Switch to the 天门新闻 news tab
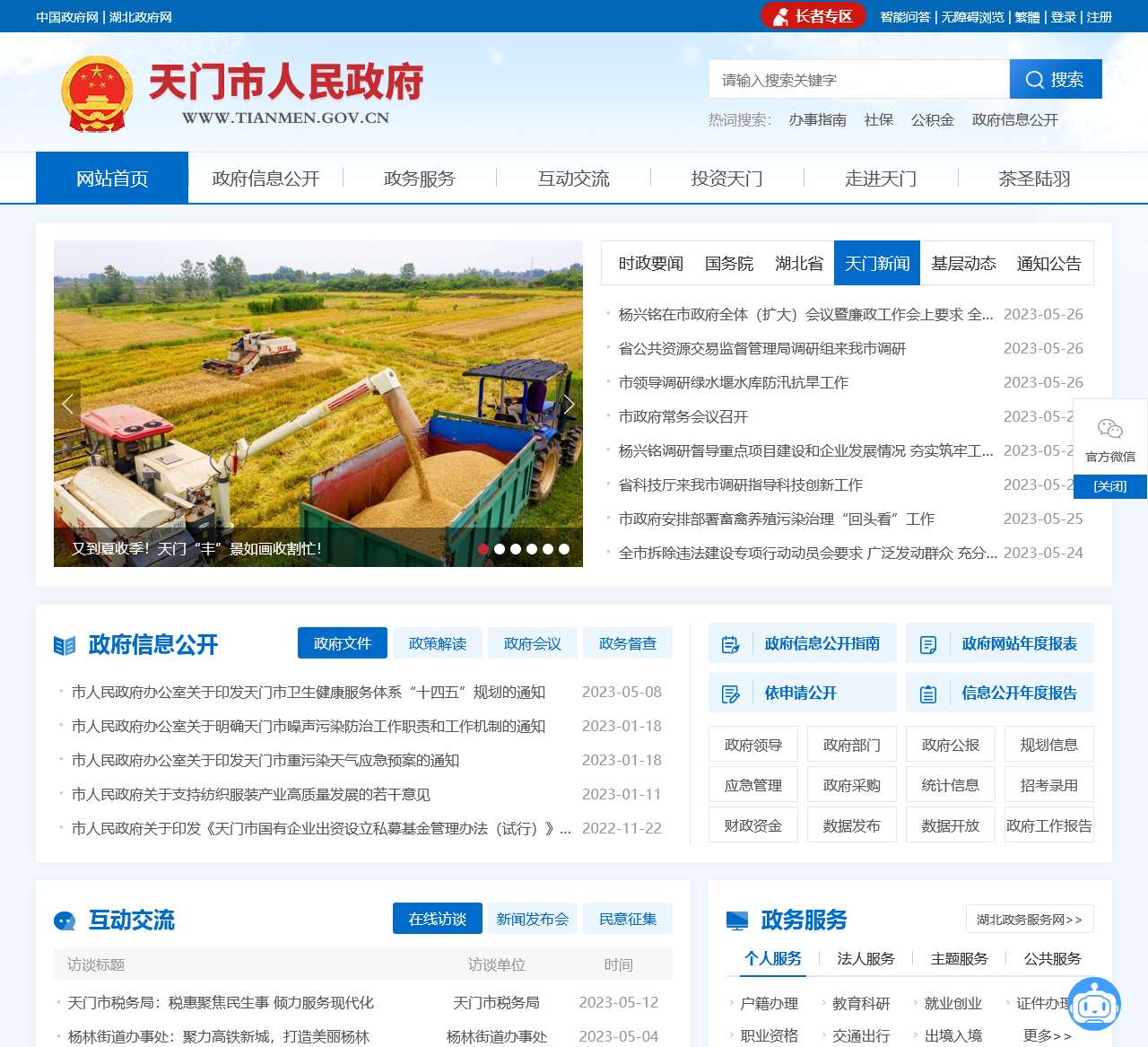The image size is (1148, 1047). click(877, 263)
